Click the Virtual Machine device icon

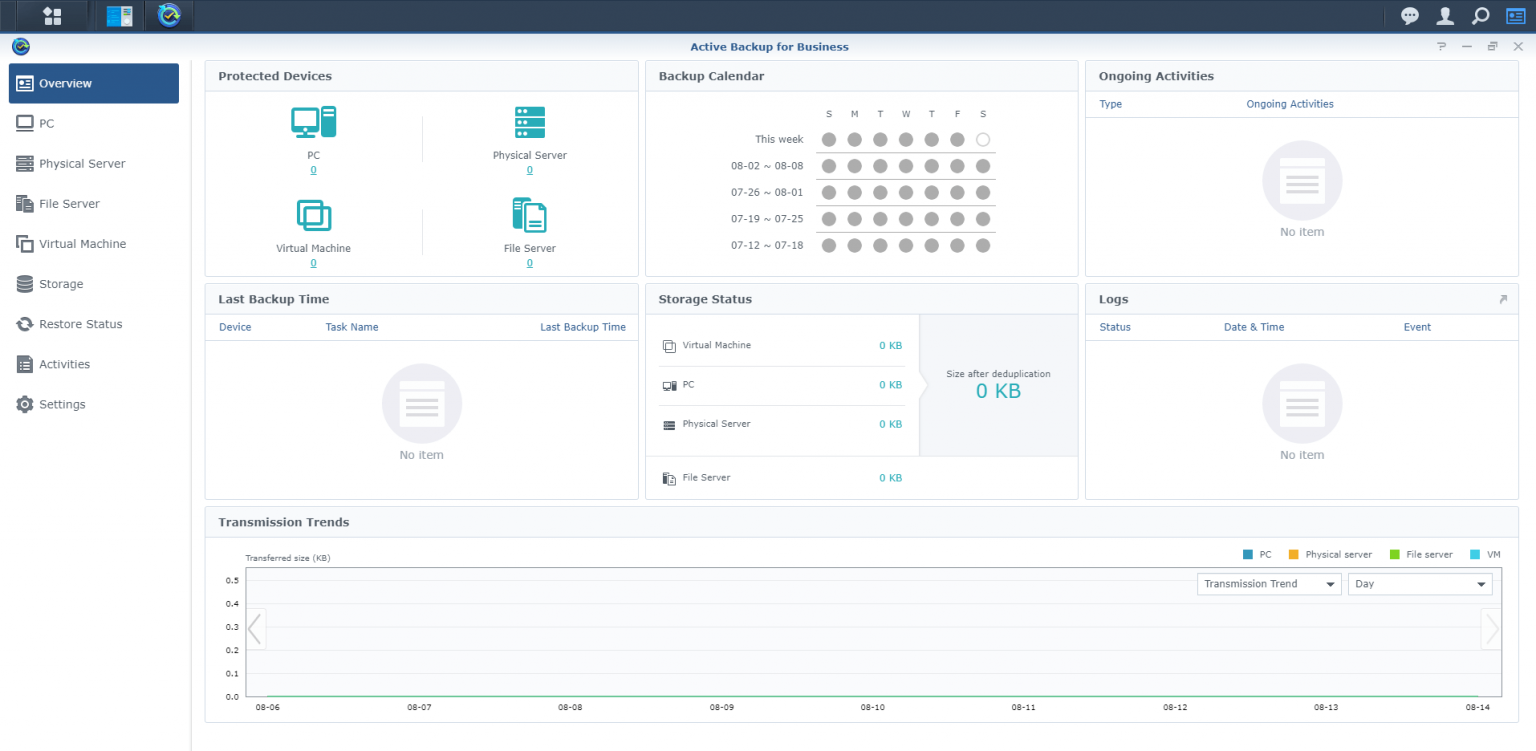[x=313, y=216]
